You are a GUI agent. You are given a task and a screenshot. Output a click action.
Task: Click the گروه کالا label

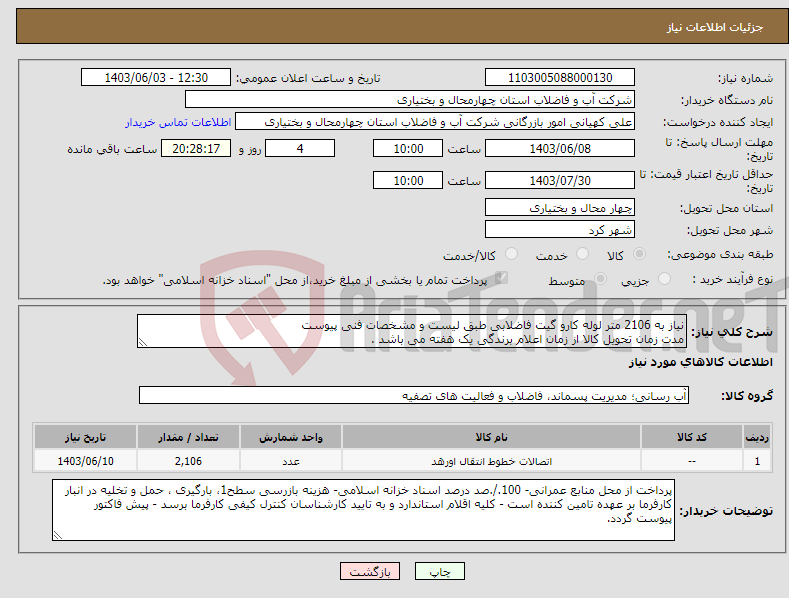747,396
